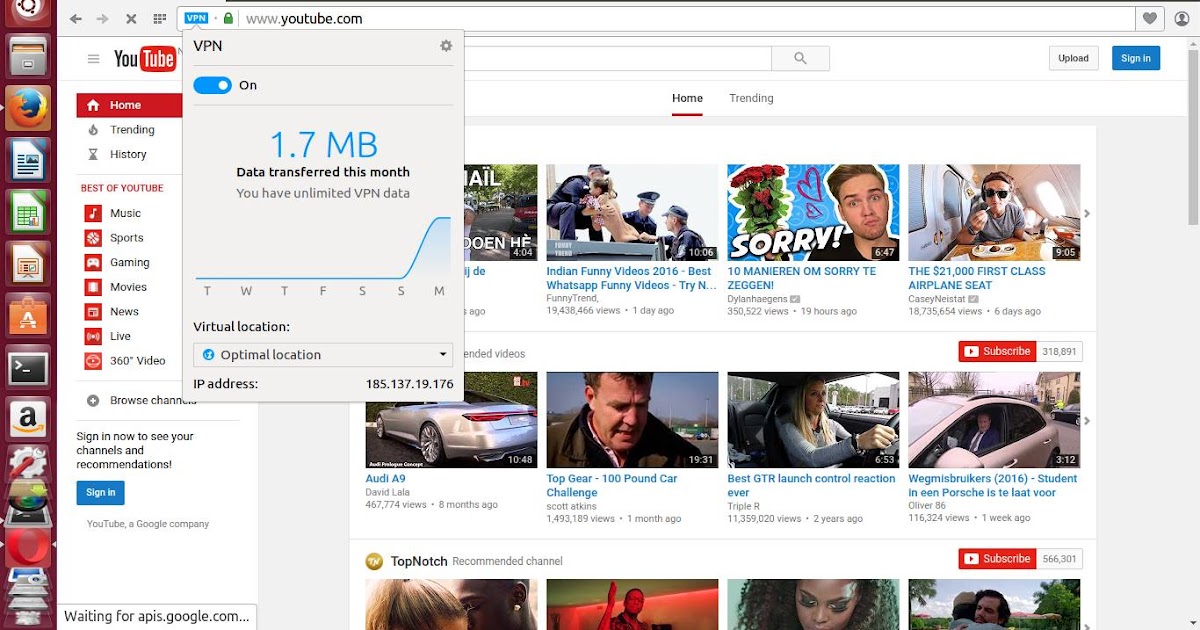Open the Movies channel in sidebar
The height and width of the screenshot is (630, 1200).
[128, 287]
